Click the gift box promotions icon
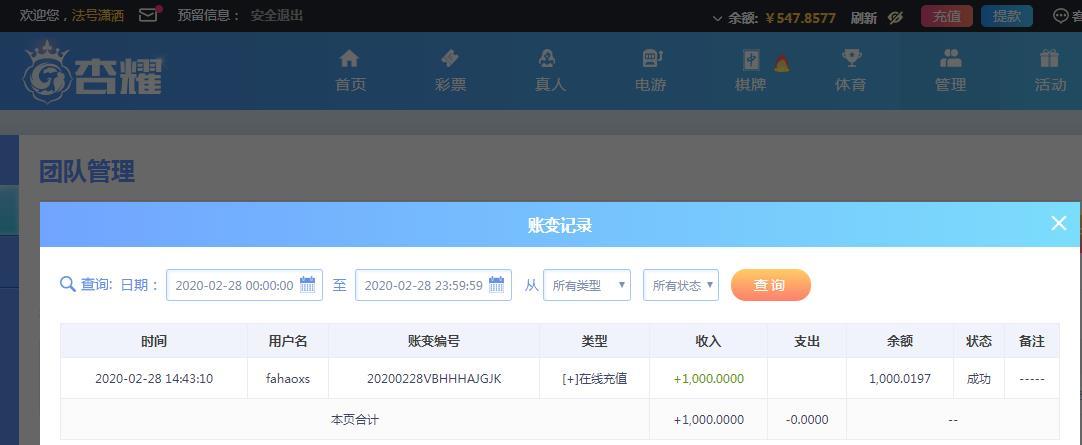This screenshot has width=1082, height=445. 1050,59
